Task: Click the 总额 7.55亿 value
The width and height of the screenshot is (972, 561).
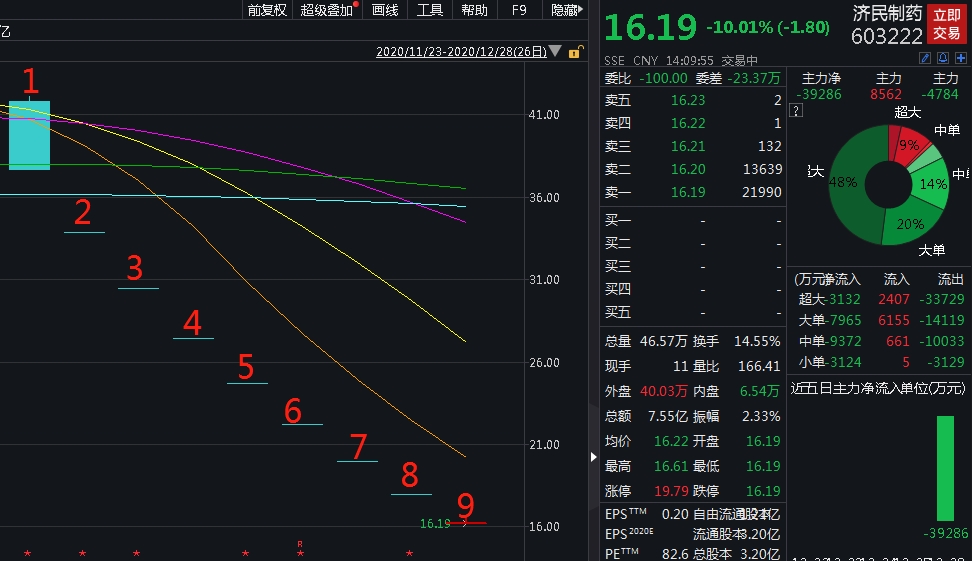Action: pyautogui.click(x=668, y=416)
